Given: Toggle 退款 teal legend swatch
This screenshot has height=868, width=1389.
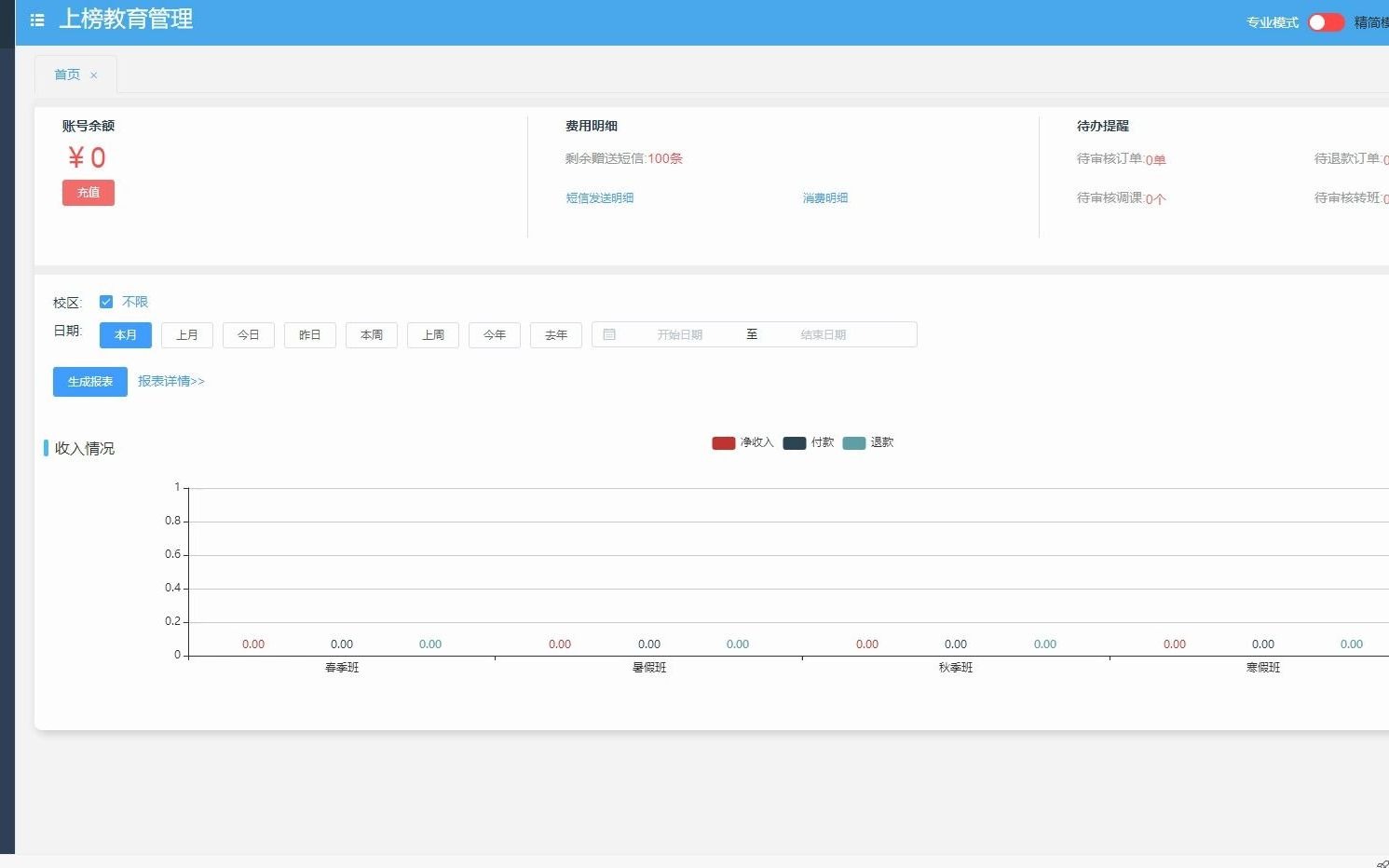Looking at the screenshot, I should (854, 443).
